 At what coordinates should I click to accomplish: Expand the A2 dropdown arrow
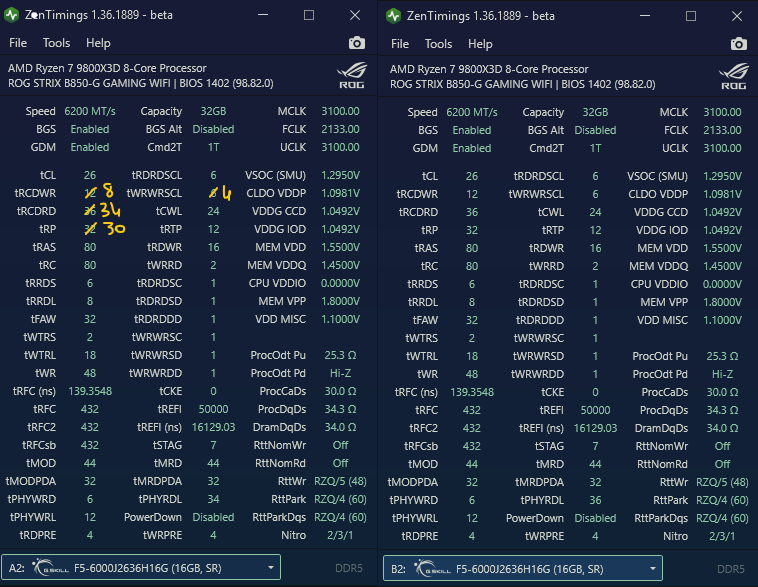click(x=271, y=568)
